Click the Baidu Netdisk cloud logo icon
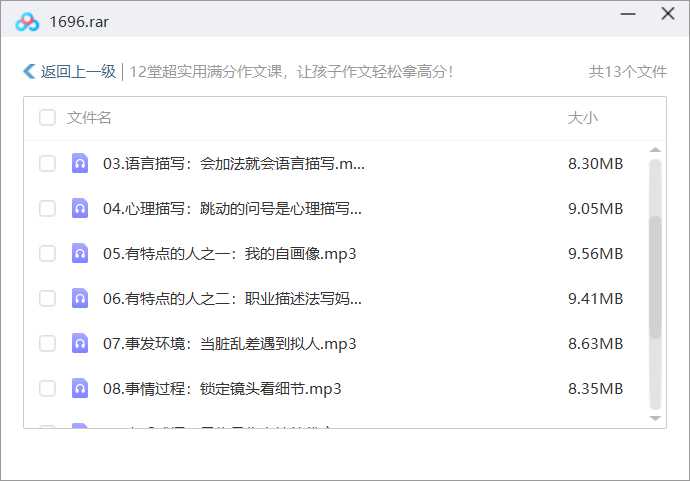The image size is (690, 481). (x=27, y=21)
